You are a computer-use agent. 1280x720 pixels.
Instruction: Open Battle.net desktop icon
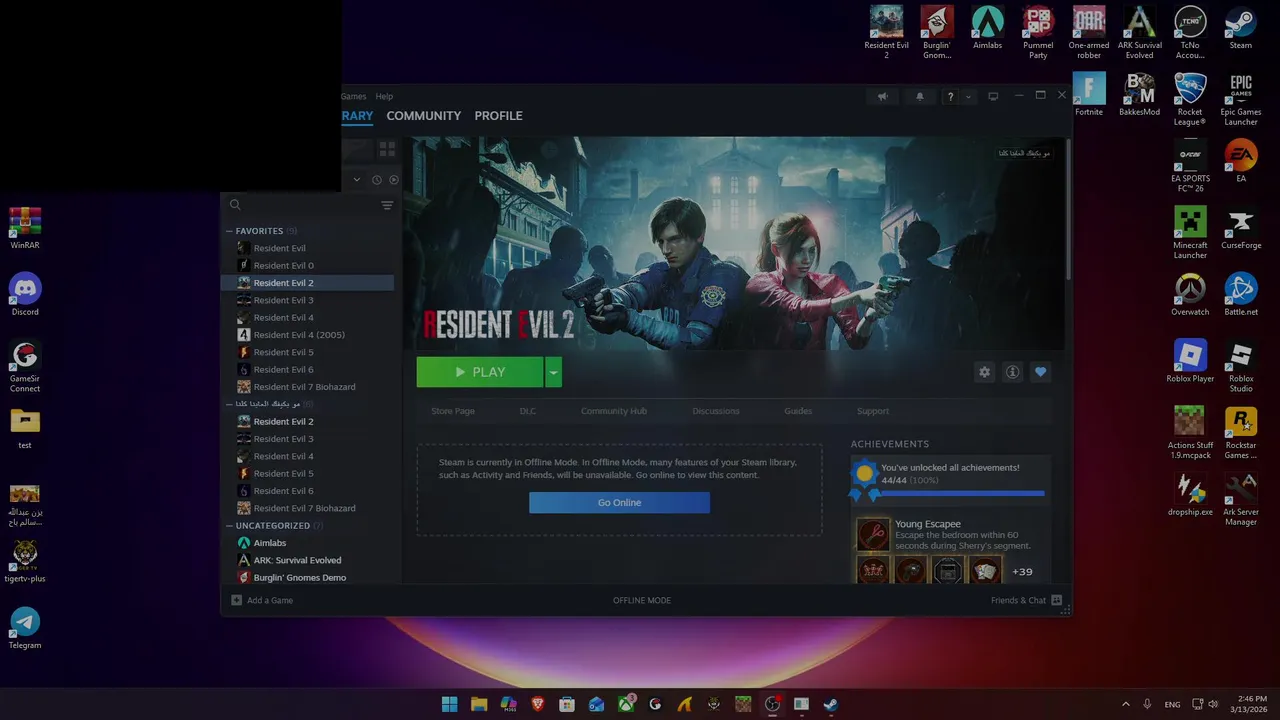pyautogui.click(x=1241, y=294)
